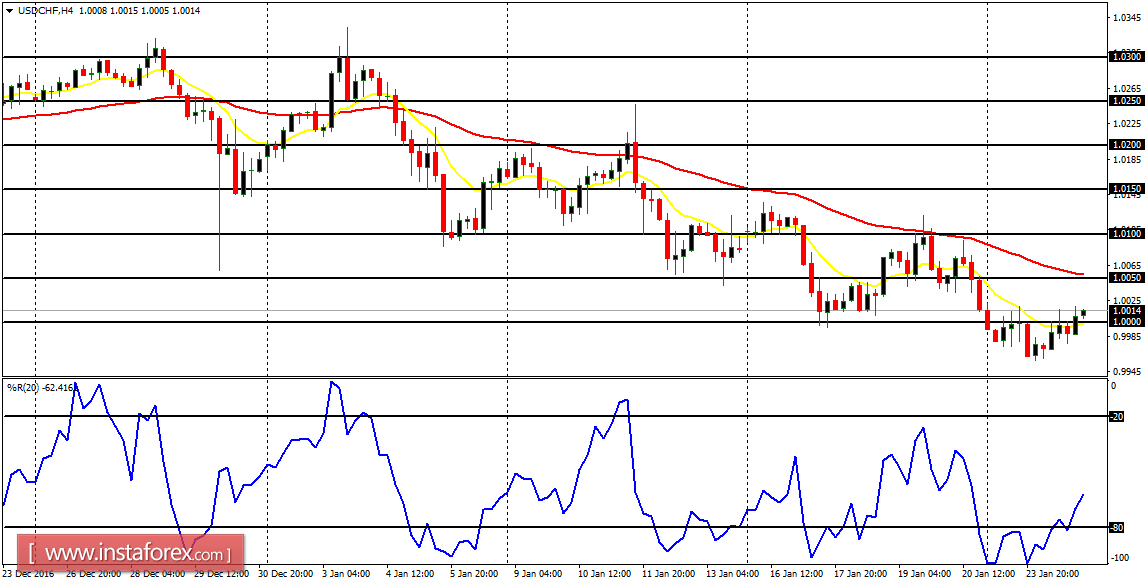
Task: Click the 1.0025 price scale value
Action: (1125, 301)
